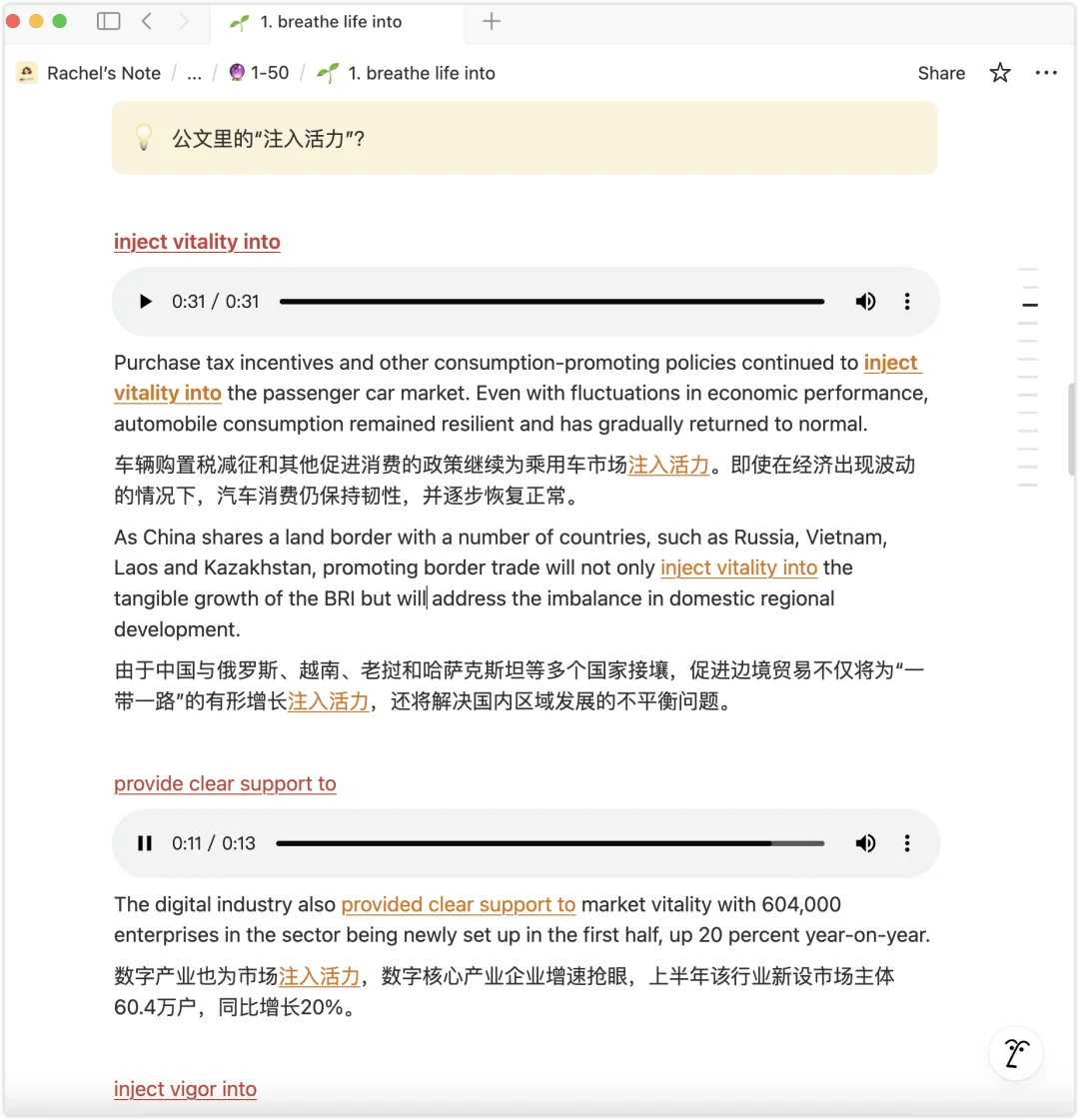Click the page vertical scrollbar
This screenshot has height=1120, width=1079.
(x=1072, y=430)
